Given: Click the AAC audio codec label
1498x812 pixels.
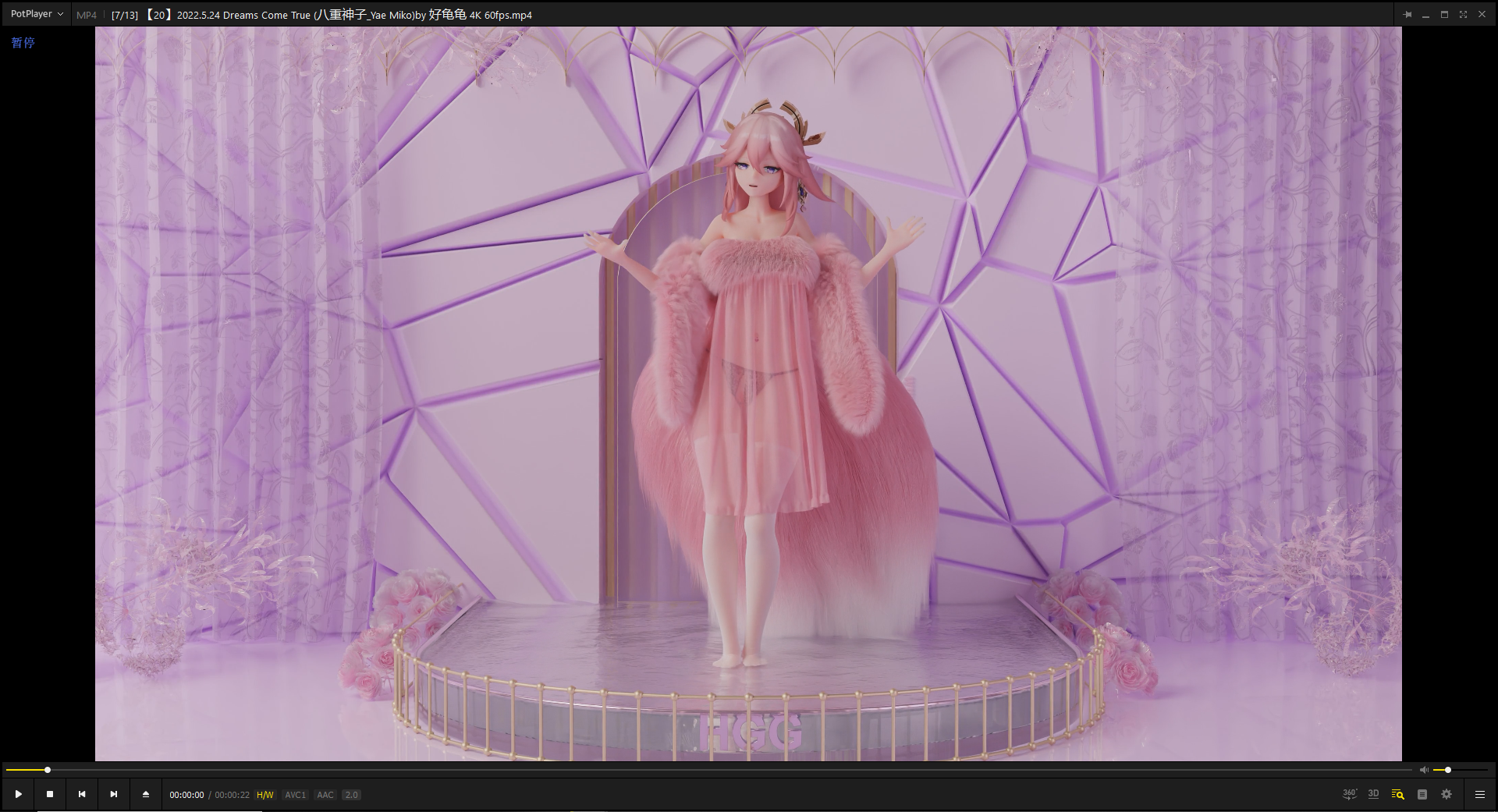Looking at the screenshot, I should [x=325, y=795].
